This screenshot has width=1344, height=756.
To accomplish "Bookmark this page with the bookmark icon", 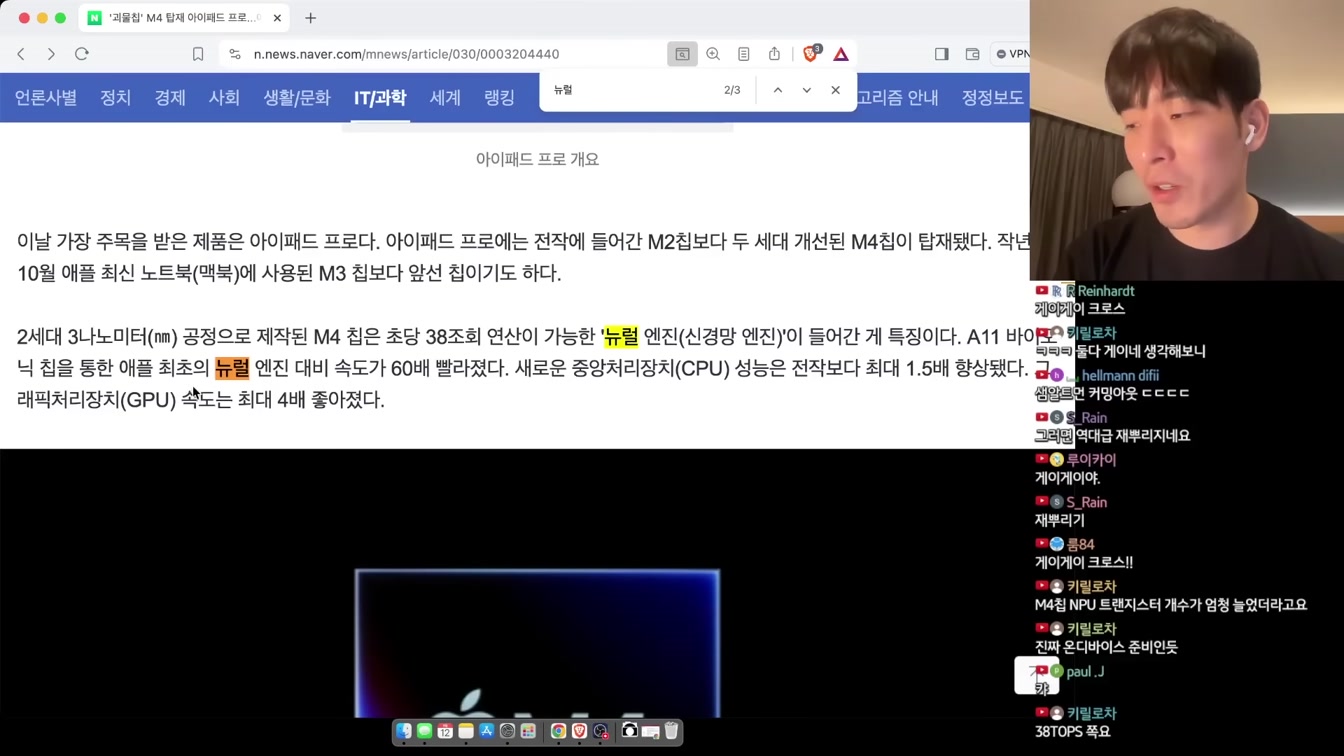I will [x=198, y=54].
